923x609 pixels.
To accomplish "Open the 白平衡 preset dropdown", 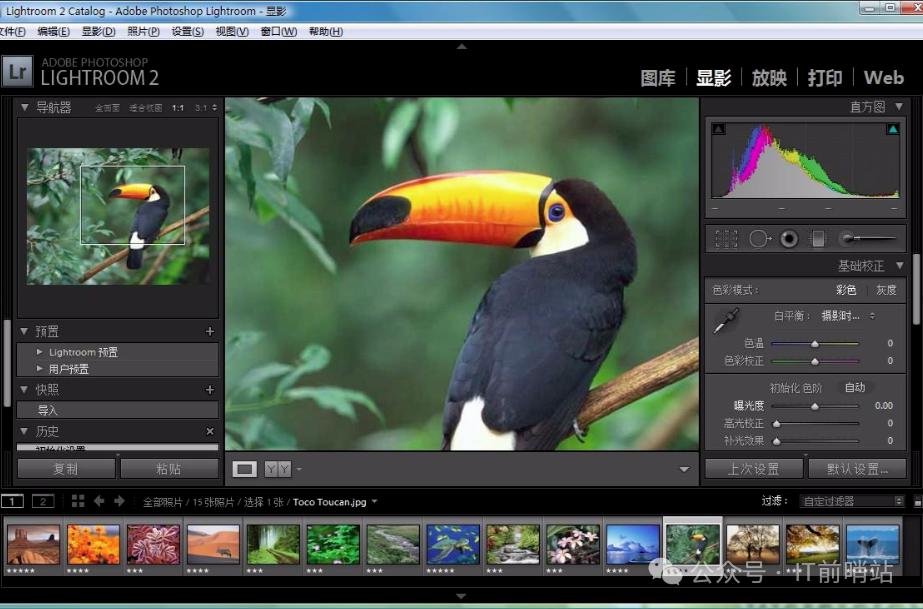I will point(848,315).
